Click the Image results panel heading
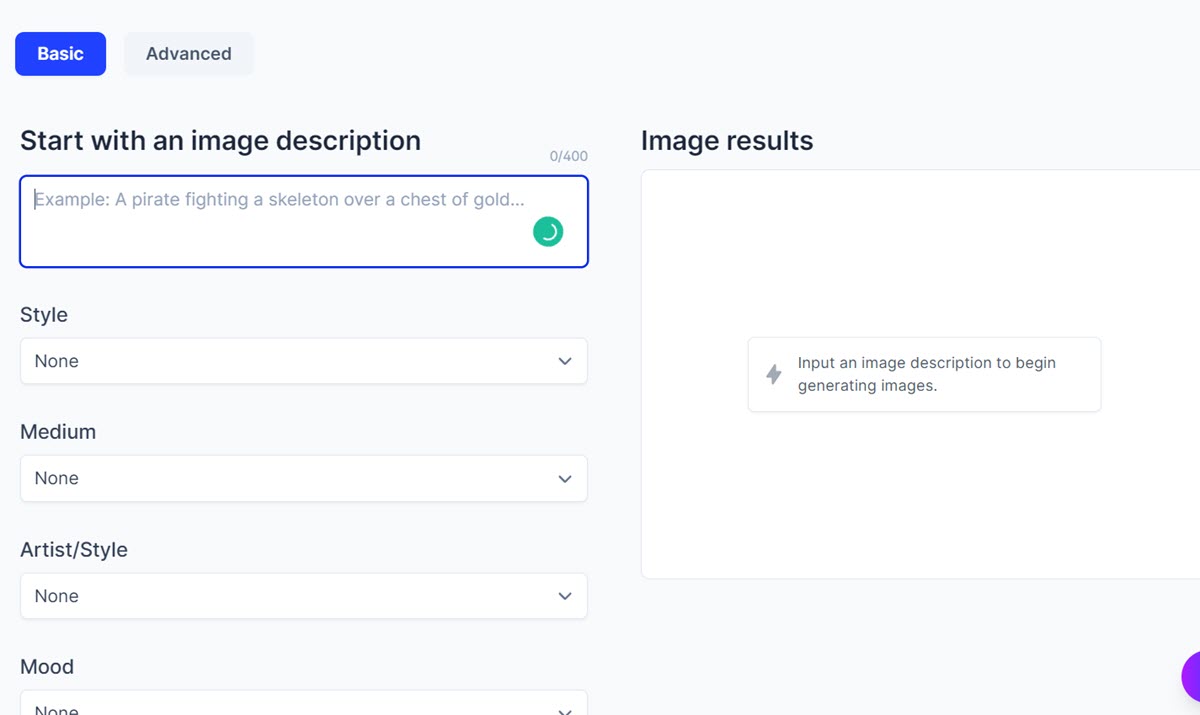 pos(727,141)
